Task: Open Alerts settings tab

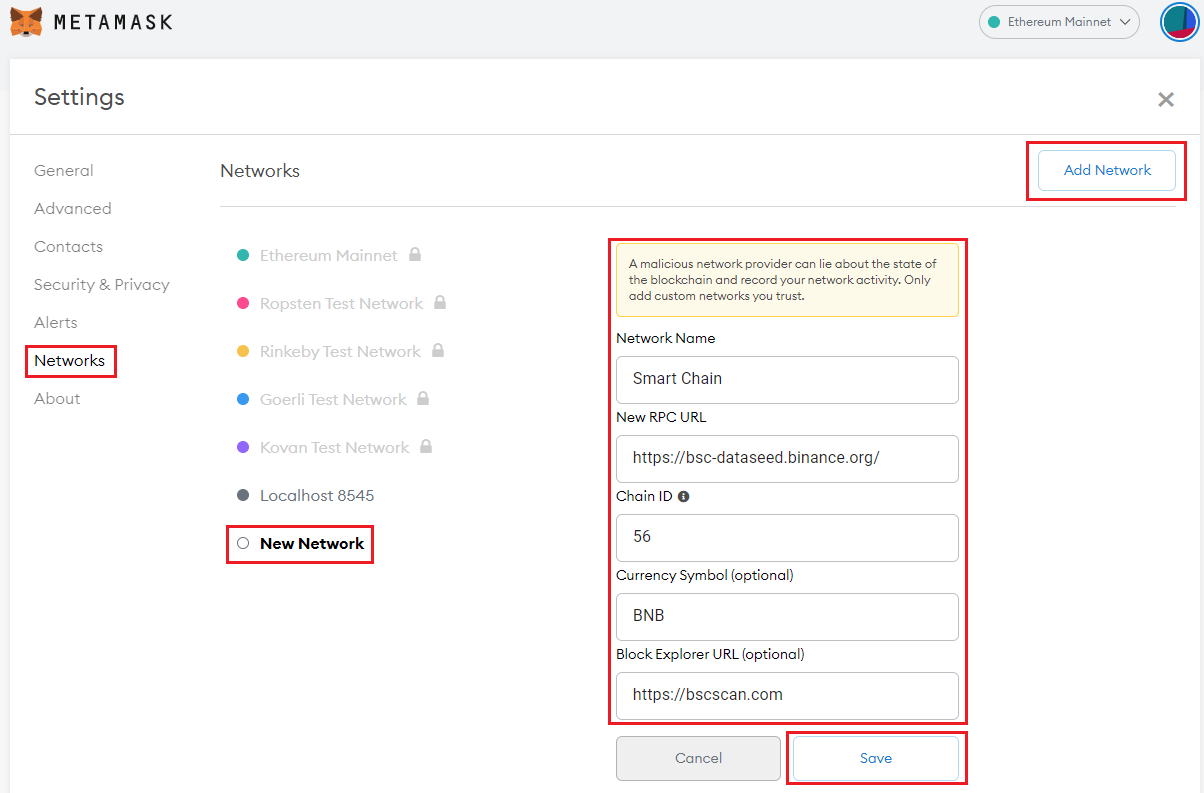Action: tap(56, 323)
